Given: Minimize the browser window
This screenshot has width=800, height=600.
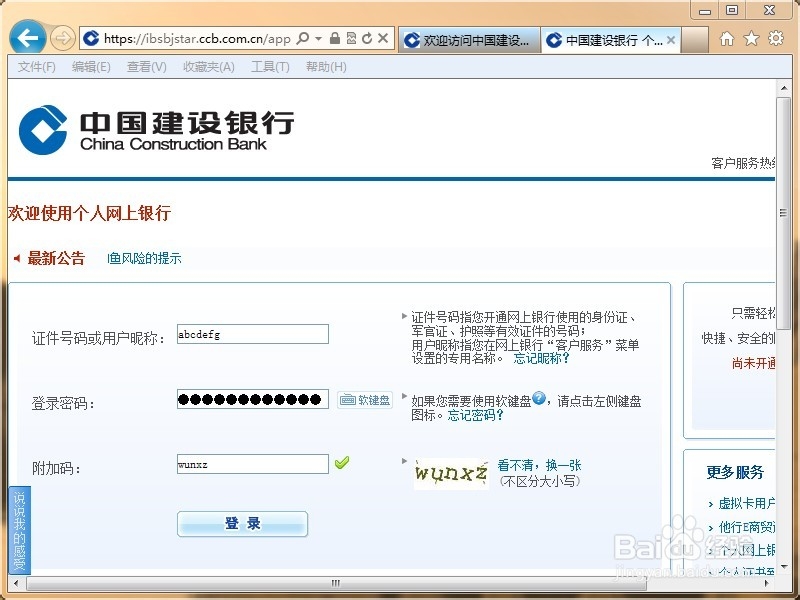Looking at the screenshot, I should pos(705,11).
